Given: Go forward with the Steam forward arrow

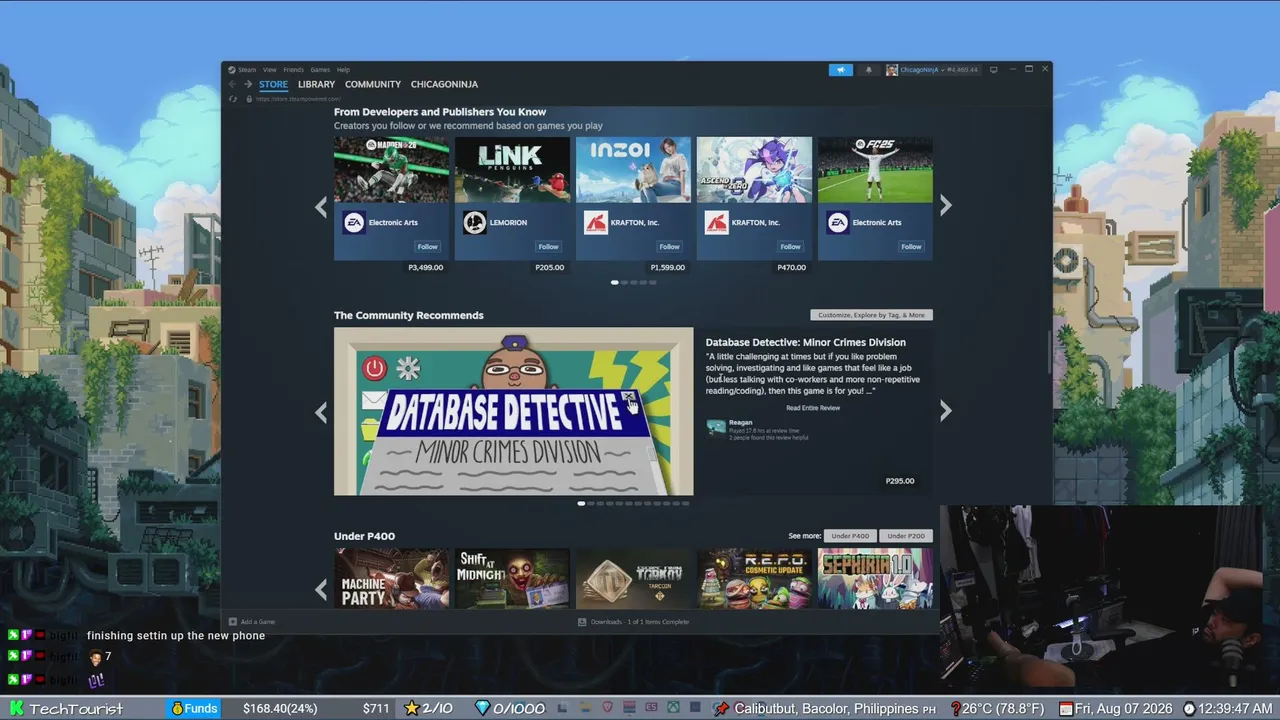Looking at the screenshot, I should click(248, 84).
